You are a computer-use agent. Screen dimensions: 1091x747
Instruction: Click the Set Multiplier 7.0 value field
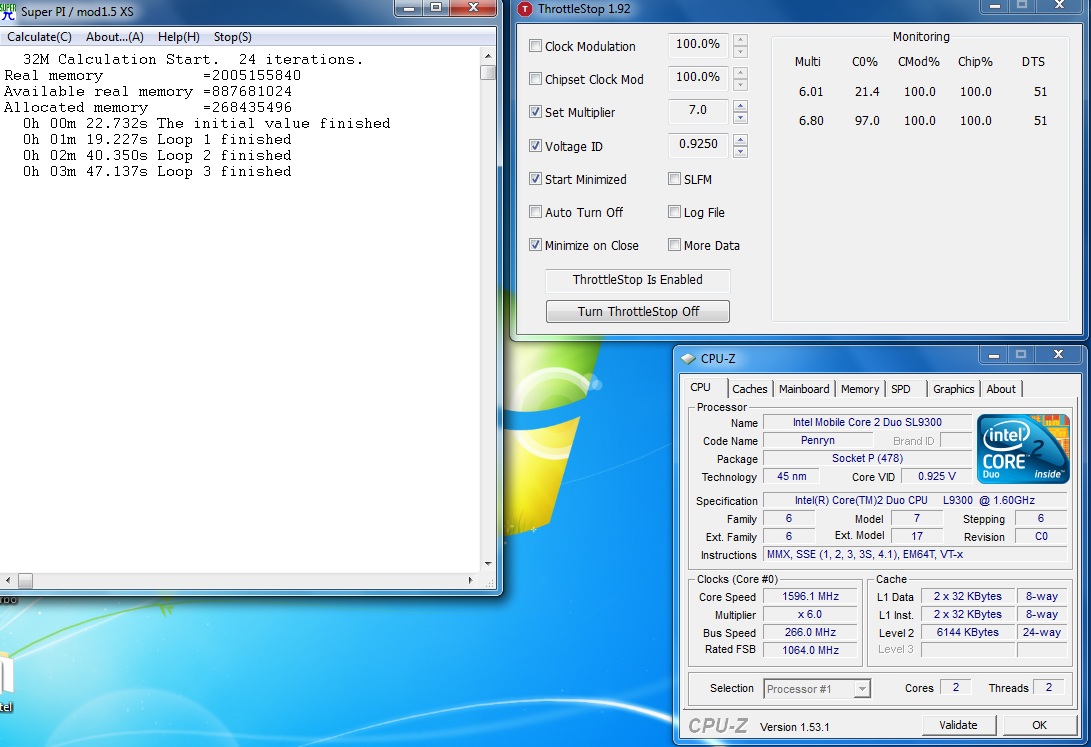pos(698,111)
